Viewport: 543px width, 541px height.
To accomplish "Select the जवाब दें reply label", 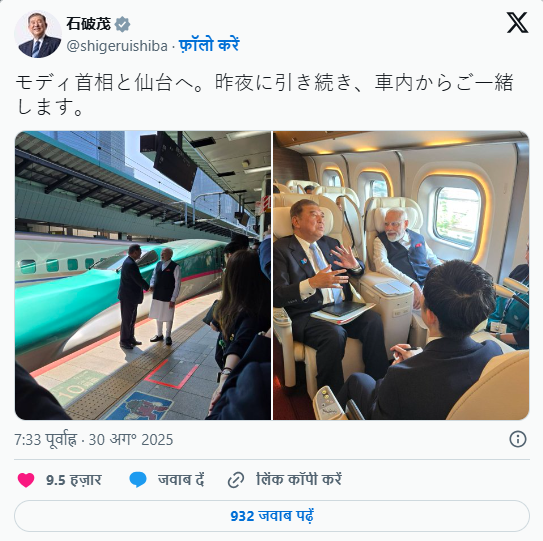I will (x=181, y=480).
